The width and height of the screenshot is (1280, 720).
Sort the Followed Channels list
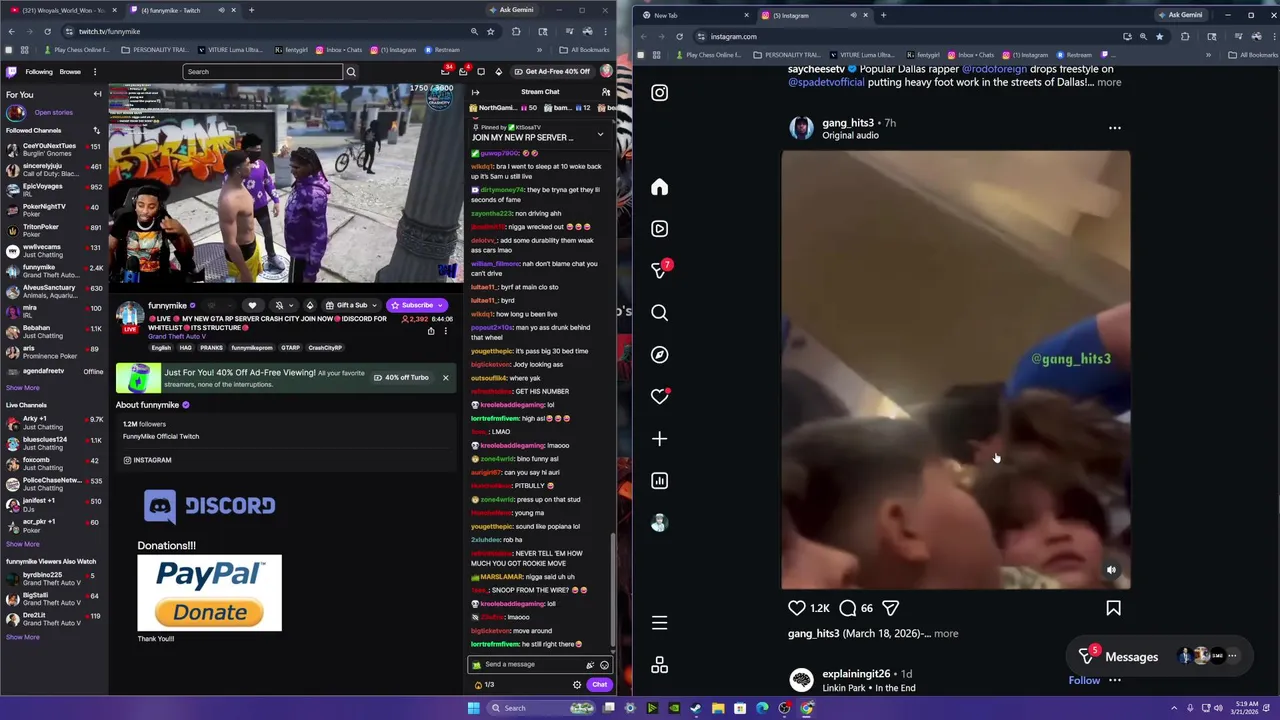click(x=97, y=131)
